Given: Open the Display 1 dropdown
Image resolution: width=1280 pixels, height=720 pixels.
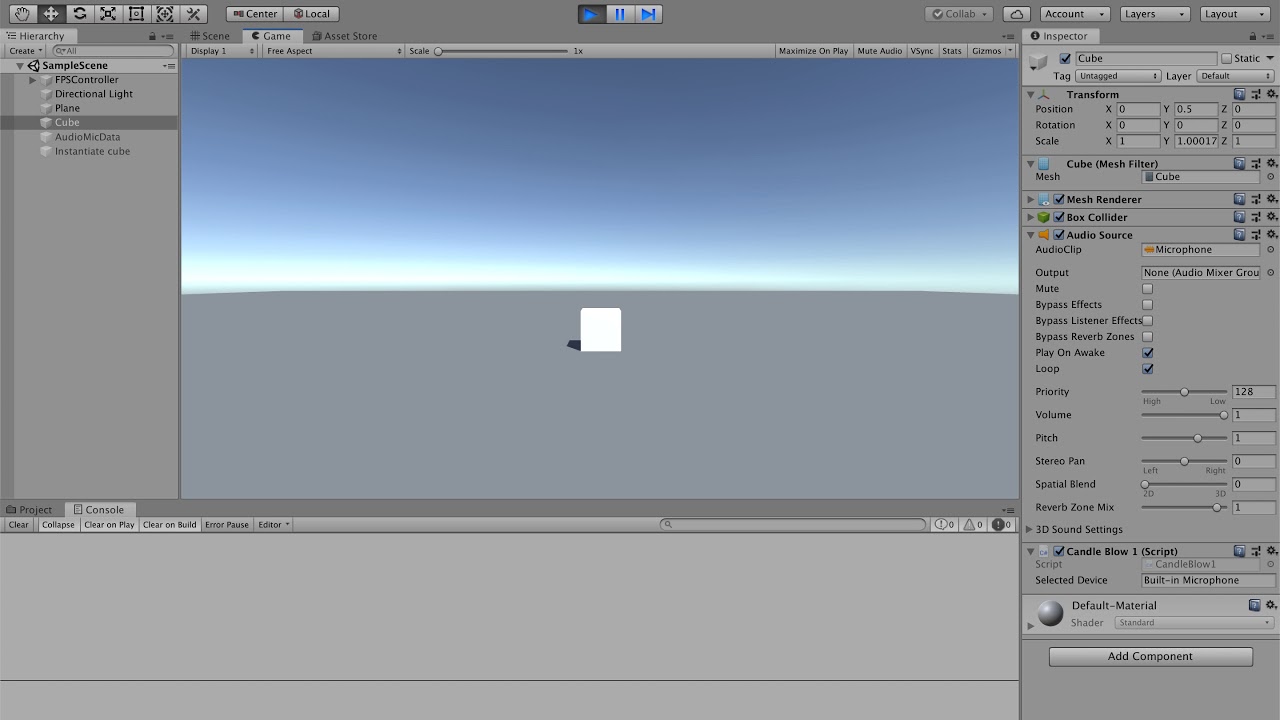Looking at the screenshot, I should 222,51.
